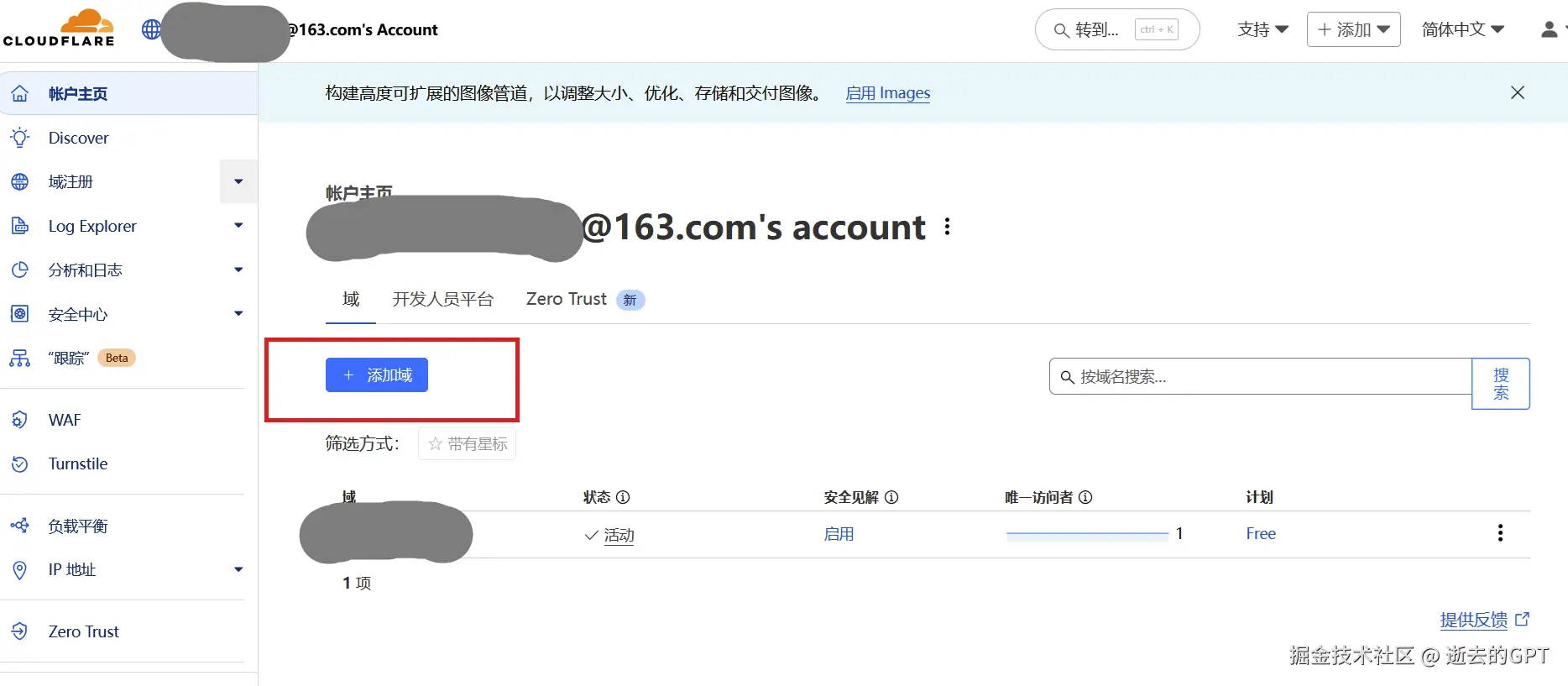Expand the 域注册 sidebar section
The height and width of the screenshot is (686, 1568).
coord(238,181)
